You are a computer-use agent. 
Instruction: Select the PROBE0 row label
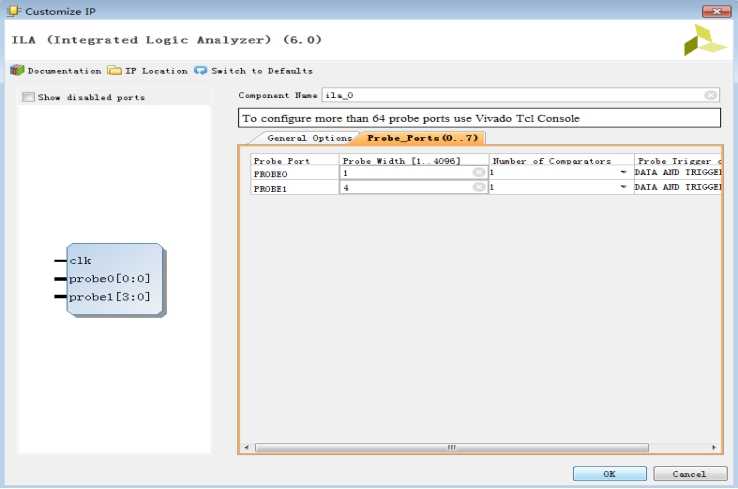(x=271, y=174)
